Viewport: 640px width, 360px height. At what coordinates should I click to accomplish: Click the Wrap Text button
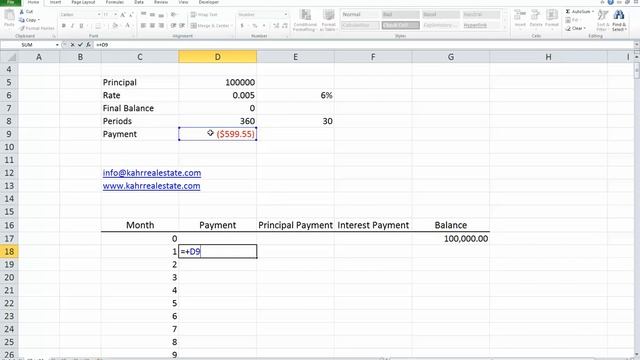[x=204, y=15]
